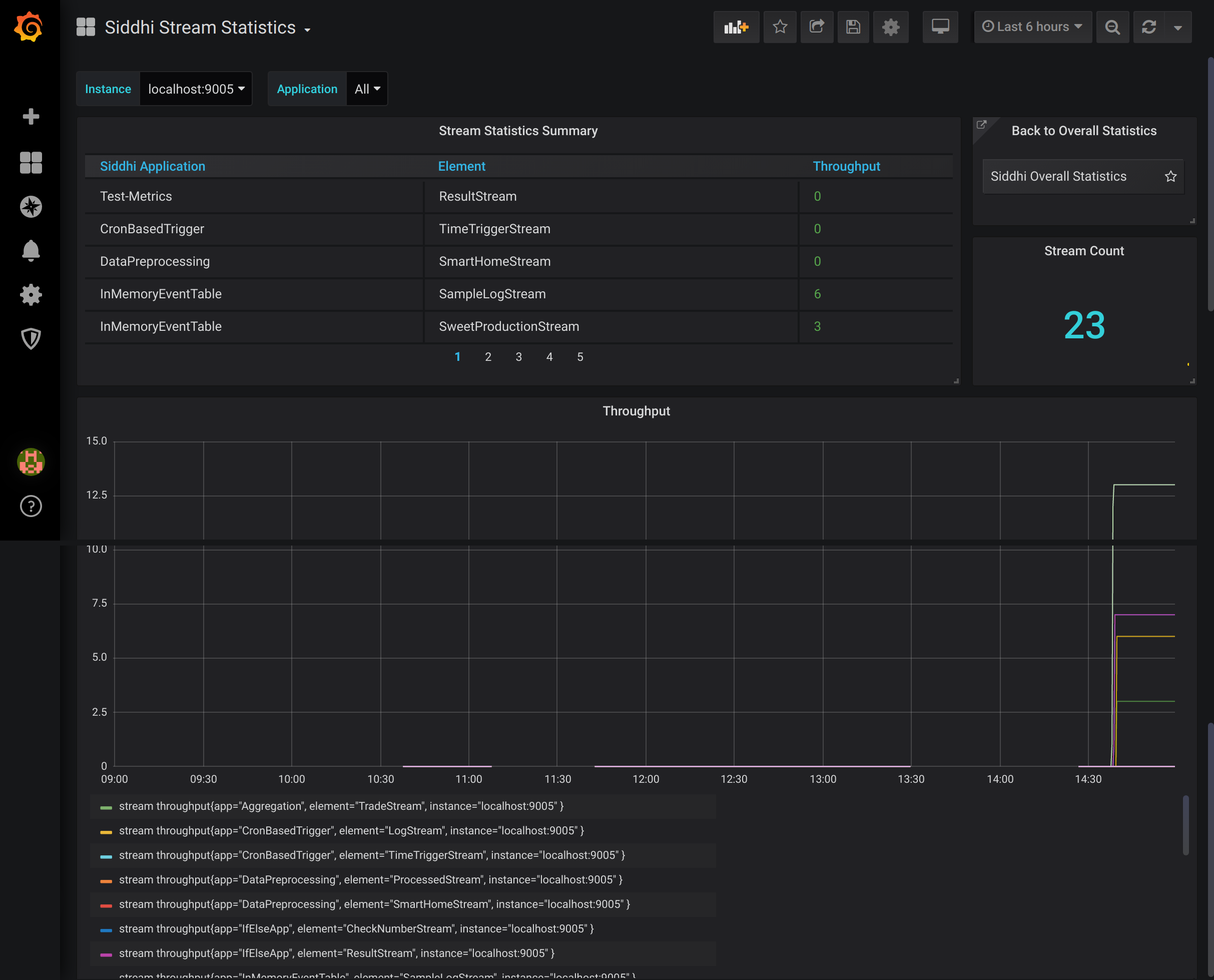This screenshot has width=1214, height=980.
Task: Go to table page 3
Action: tap(518, 357)
